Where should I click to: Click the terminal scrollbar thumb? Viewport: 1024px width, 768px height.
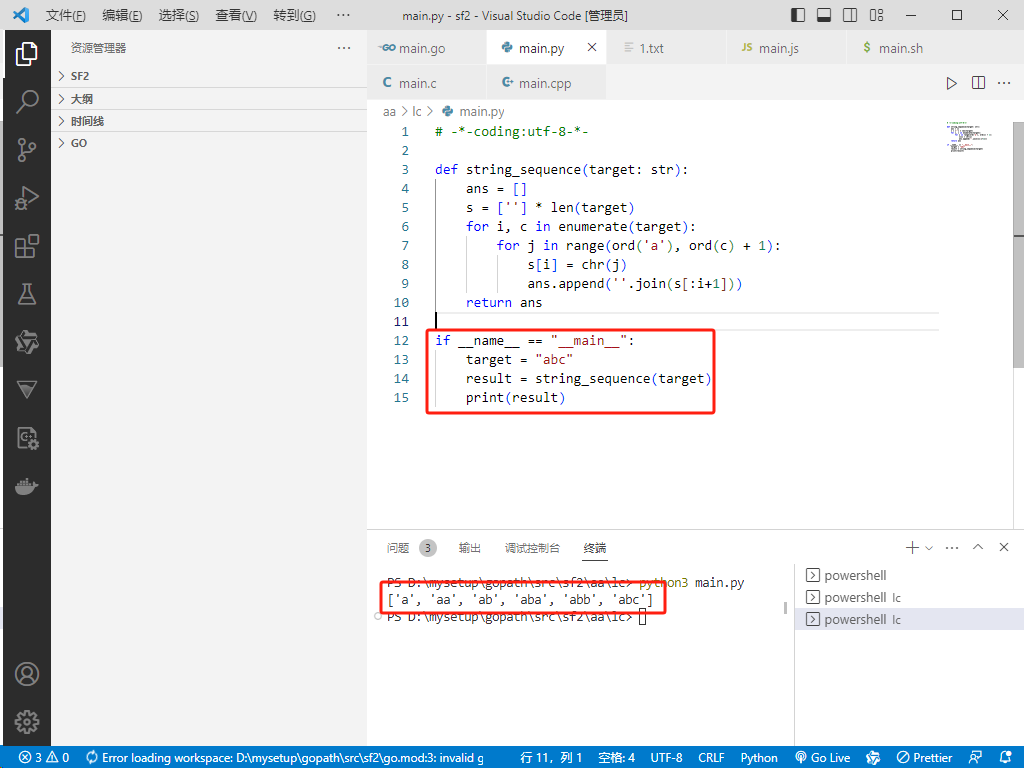(785, 608)
